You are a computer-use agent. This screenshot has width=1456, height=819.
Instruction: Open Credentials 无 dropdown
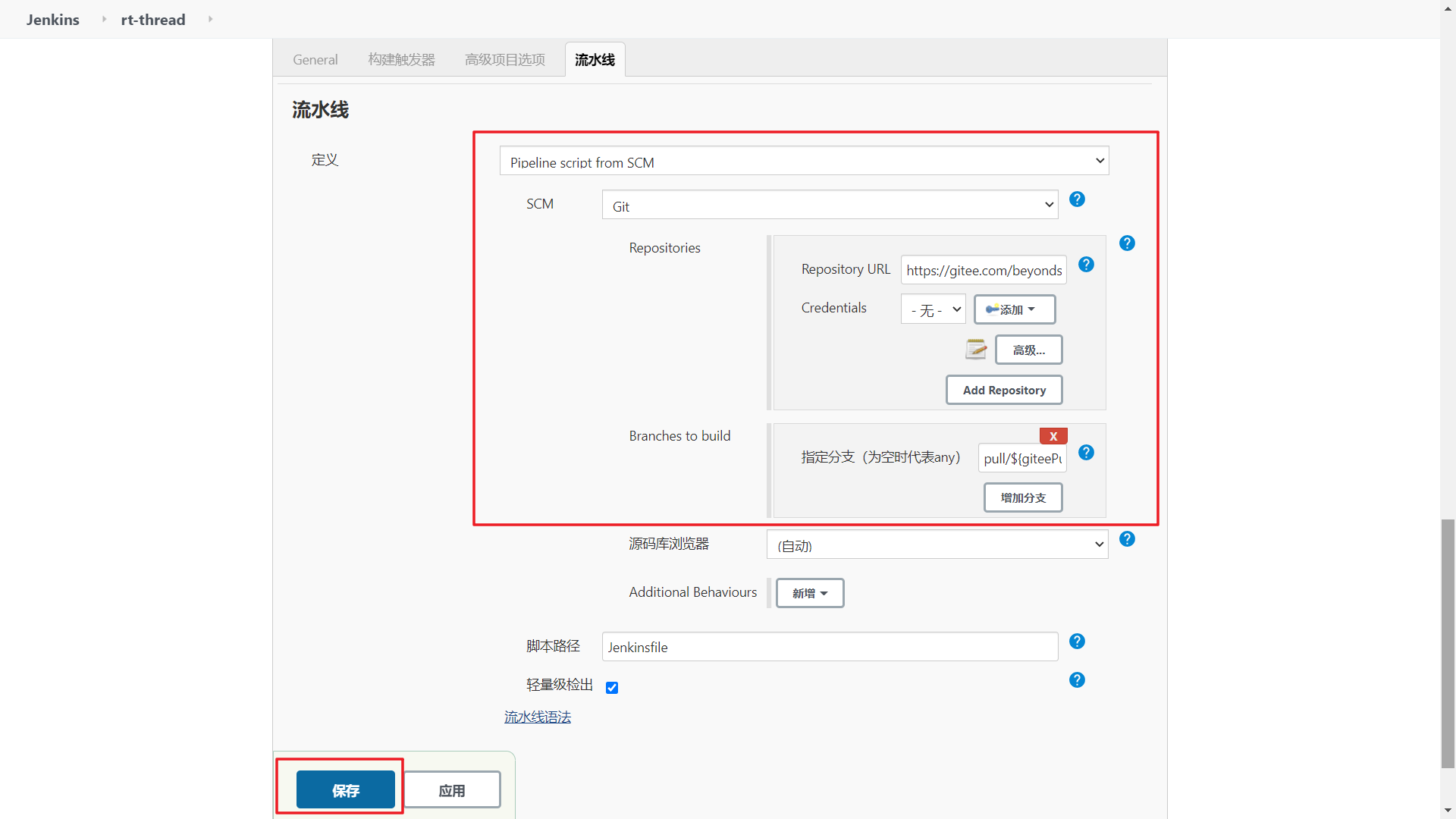coord(933,309)
